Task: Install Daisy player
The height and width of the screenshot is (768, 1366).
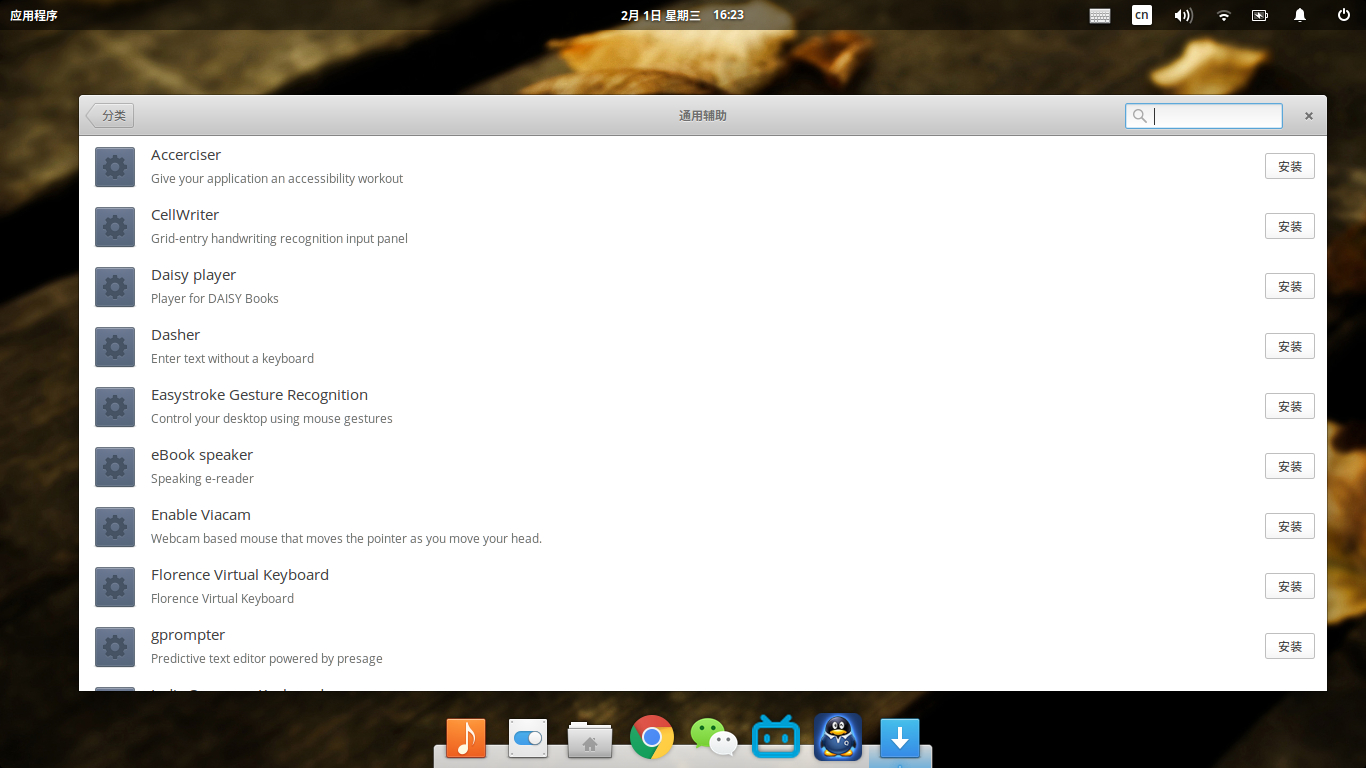Action: 1290,287
